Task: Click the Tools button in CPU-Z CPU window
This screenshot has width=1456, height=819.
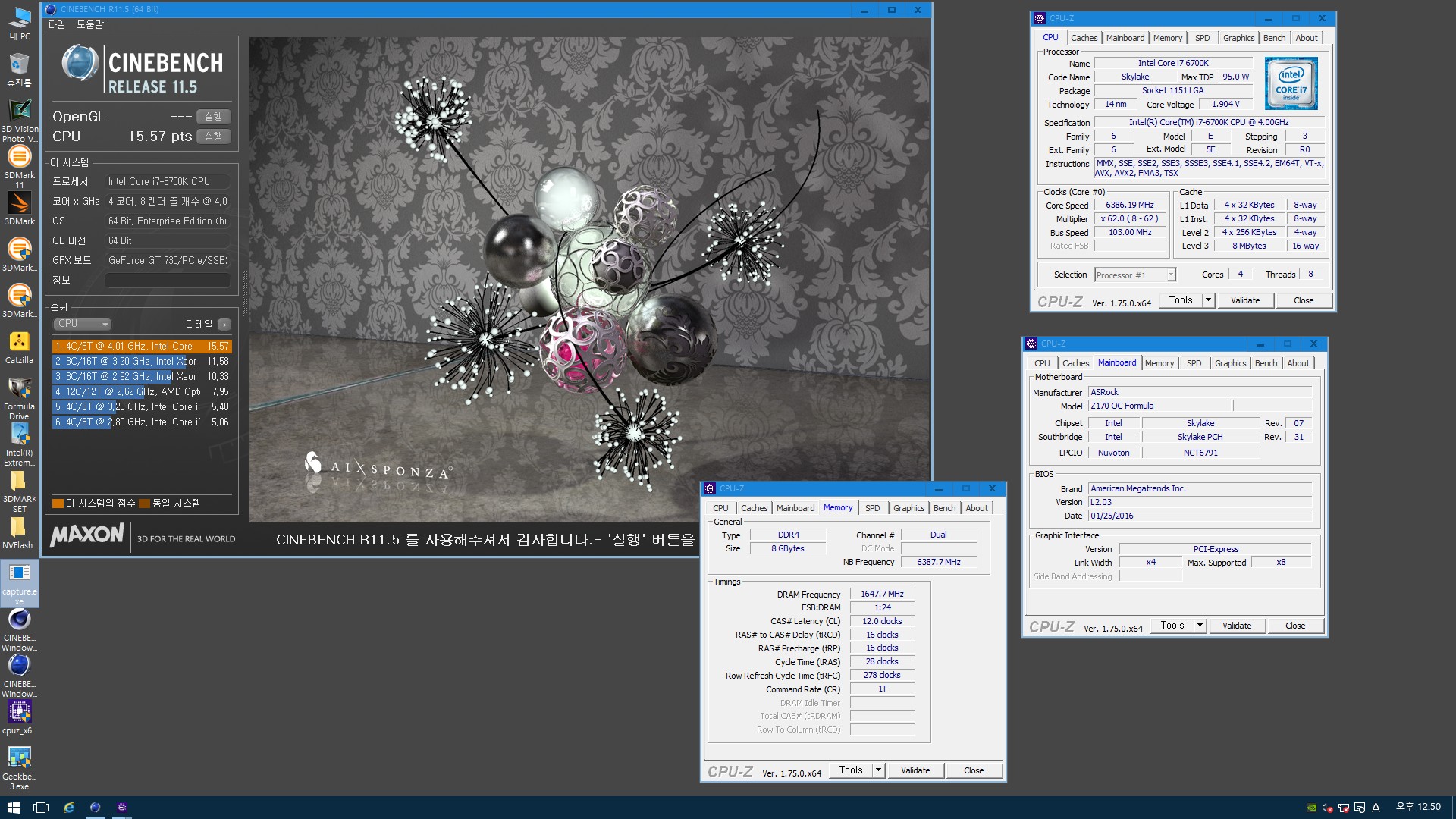Action: pyautogui.click(x=1180, y=300)
